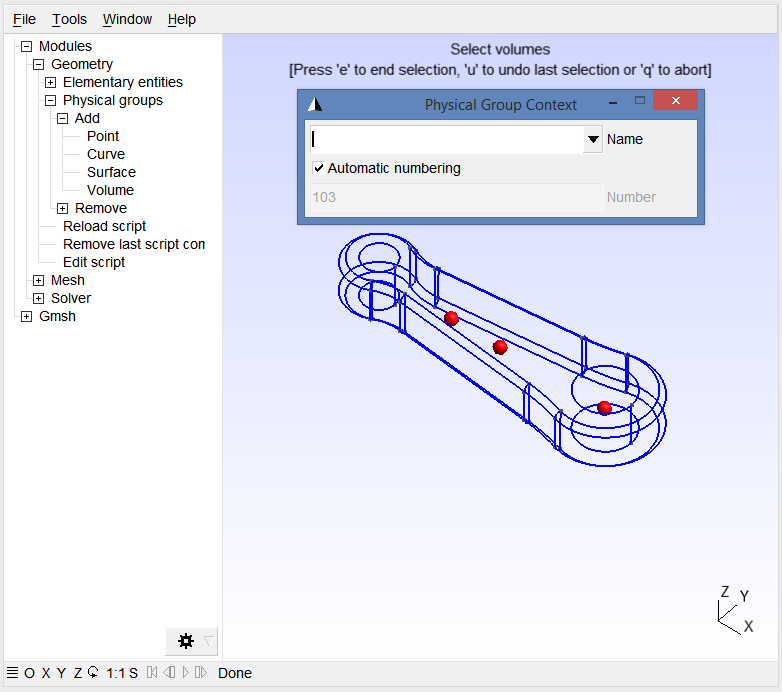Select Curve under Add
Screen dimensions: 782x692
point(106,154)
